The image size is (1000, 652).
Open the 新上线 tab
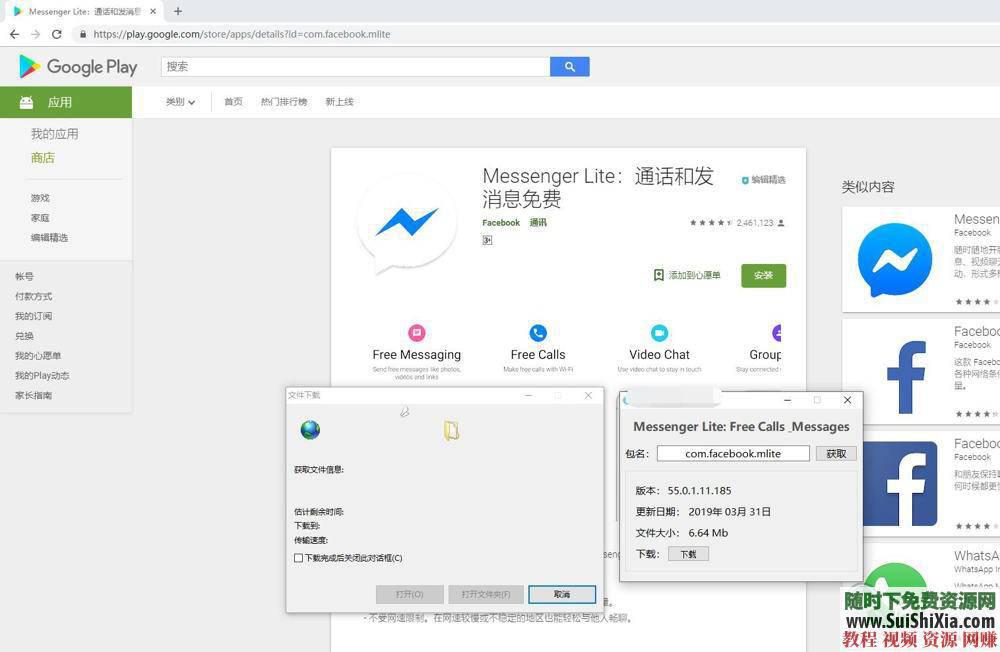pyautogui.click(x=339, y=102)
